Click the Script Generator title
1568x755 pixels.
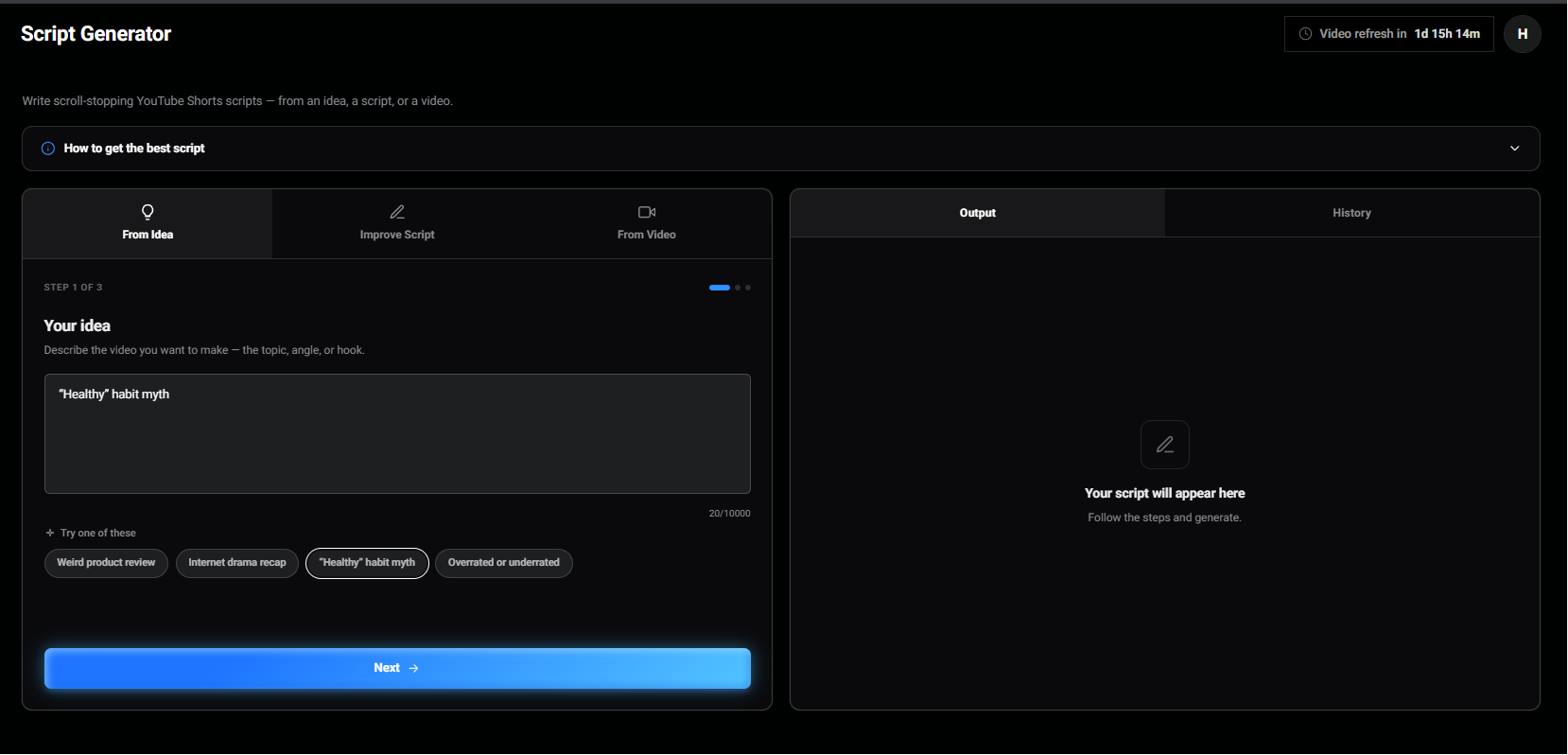coord(96,34)
